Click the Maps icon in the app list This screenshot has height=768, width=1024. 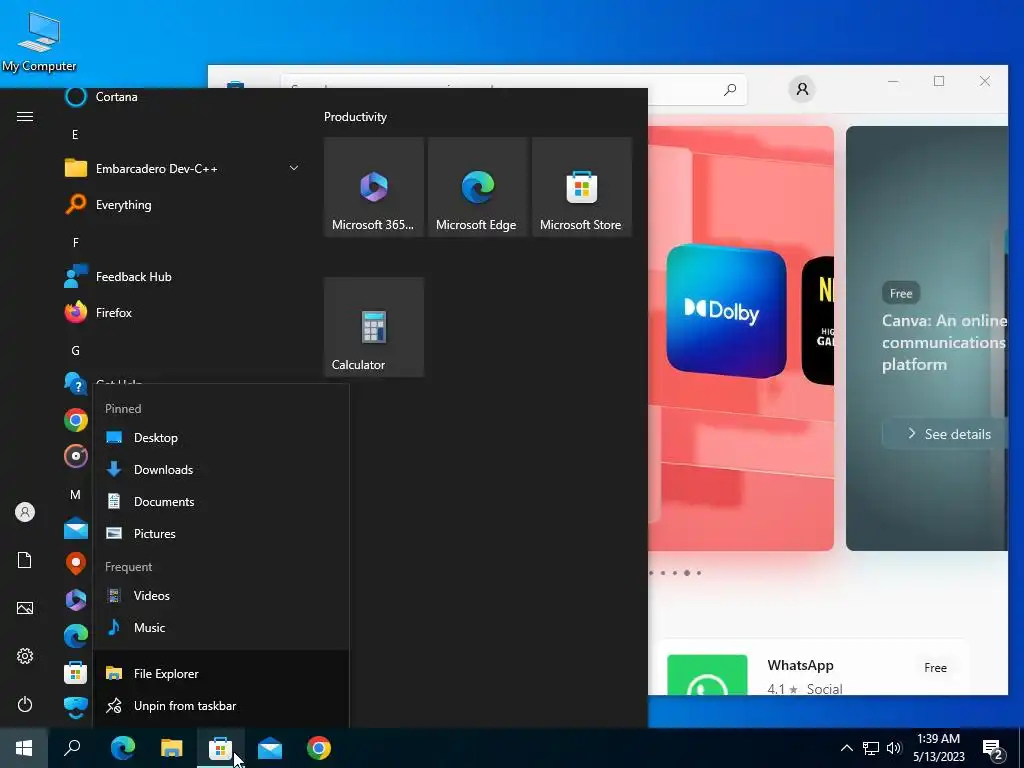point(76,564)
